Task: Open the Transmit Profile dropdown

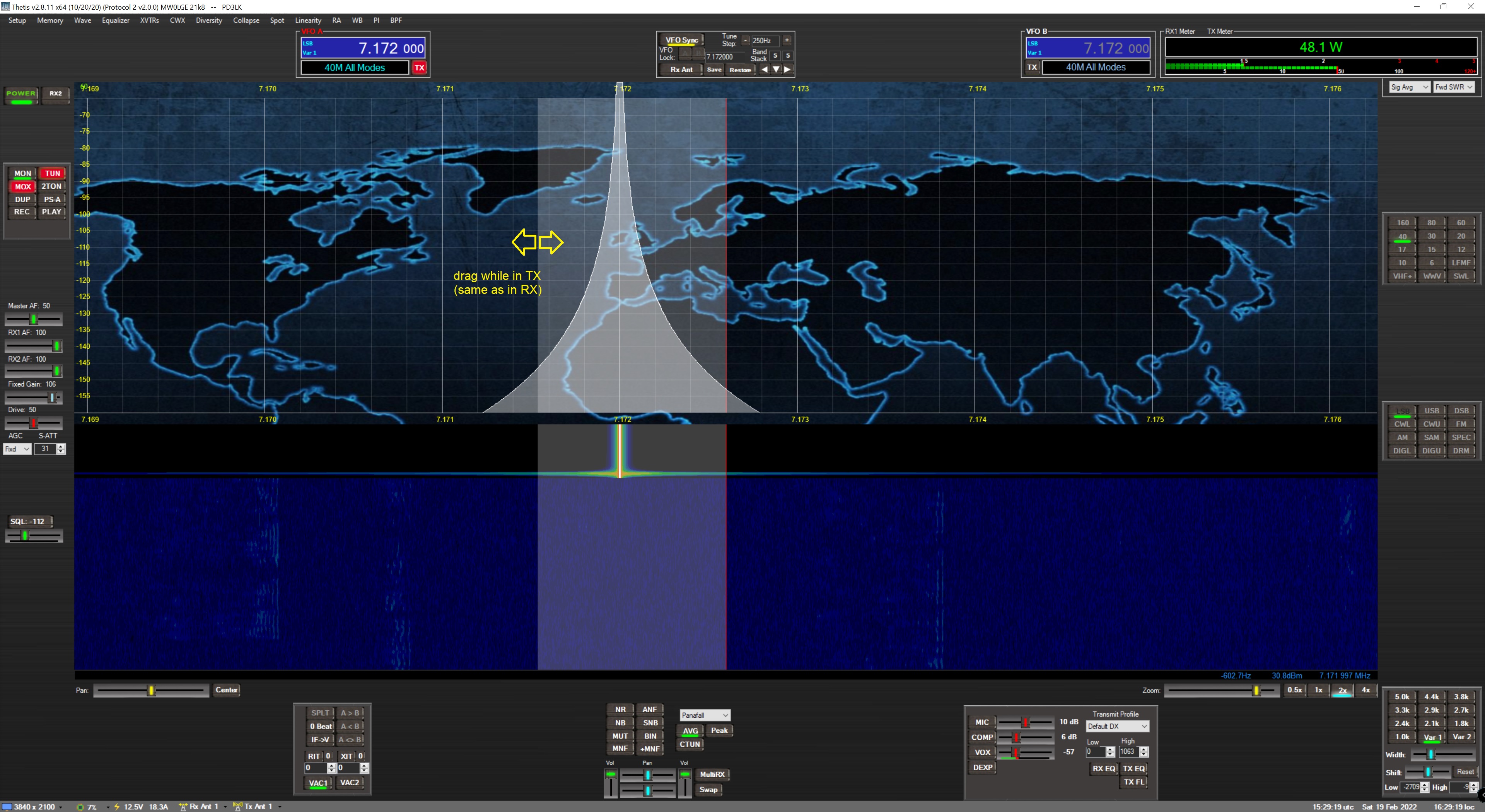Action: (x=1117, y=726)
